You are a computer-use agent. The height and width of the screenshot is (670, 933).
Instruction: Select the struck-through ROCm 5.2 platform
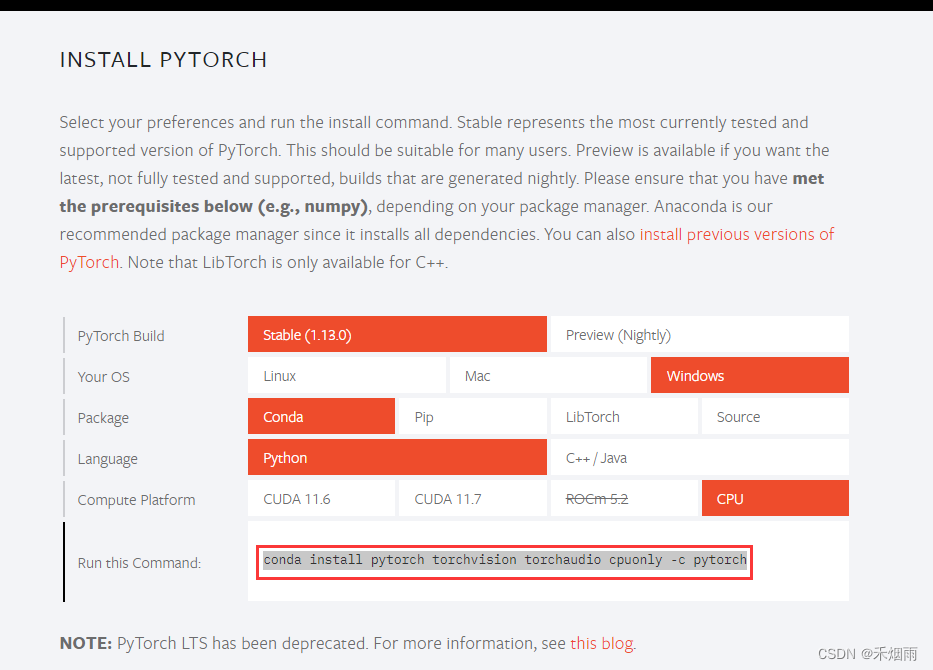624,499
